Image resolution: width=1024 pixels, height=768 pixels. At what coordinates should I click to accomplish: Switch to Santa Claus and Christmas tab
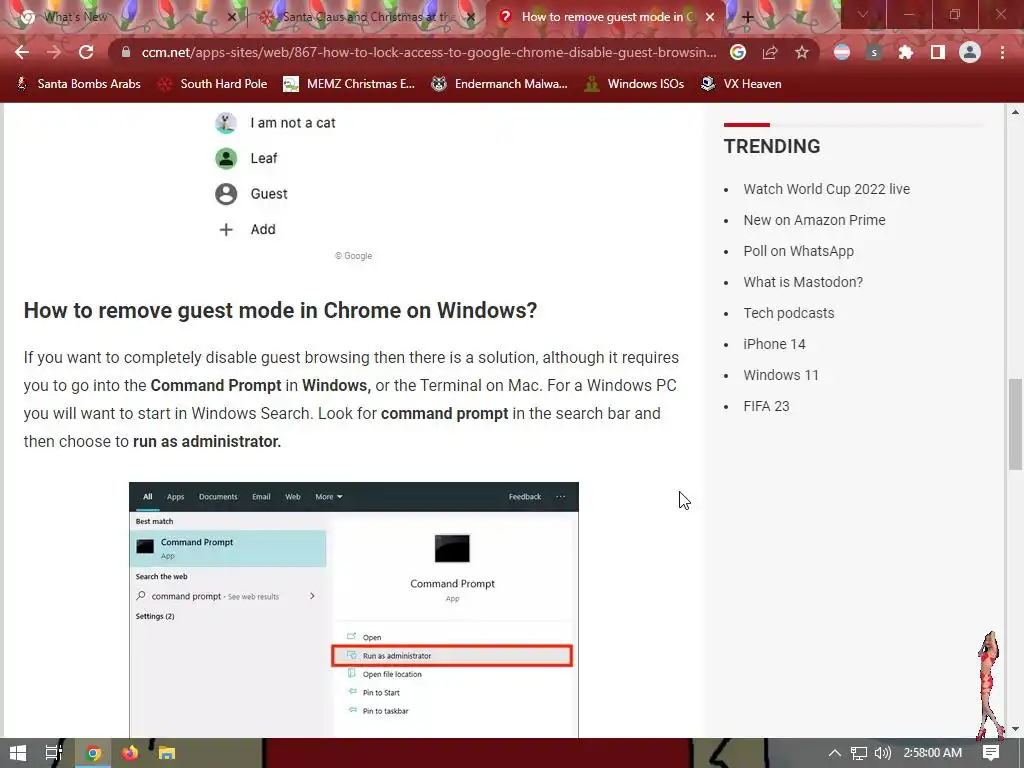point(369,17)
